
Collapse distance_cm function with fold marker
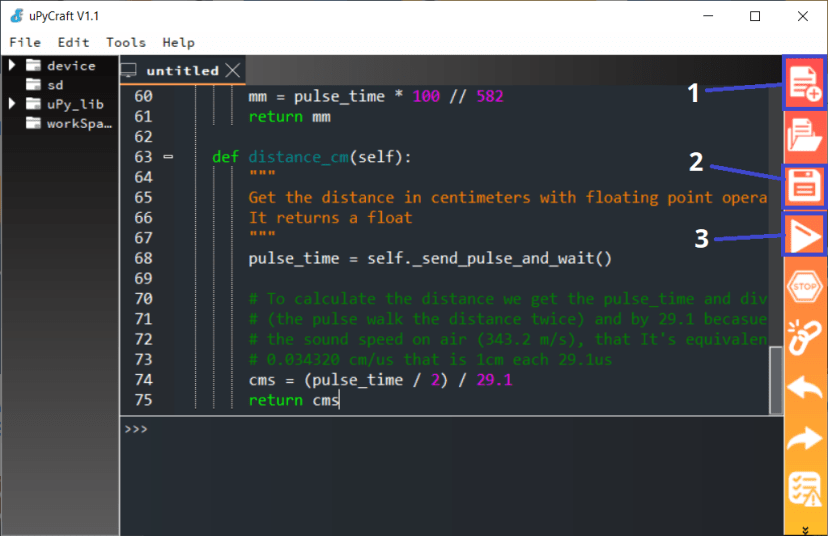point(168,156)
